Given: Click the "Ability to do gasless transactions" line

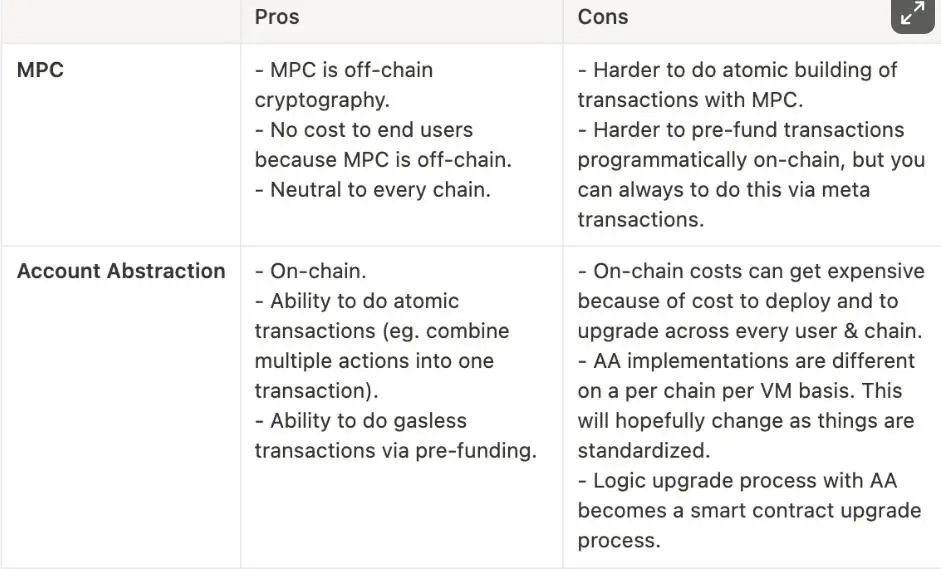Looking at the screenshot, I should [361, 421].
